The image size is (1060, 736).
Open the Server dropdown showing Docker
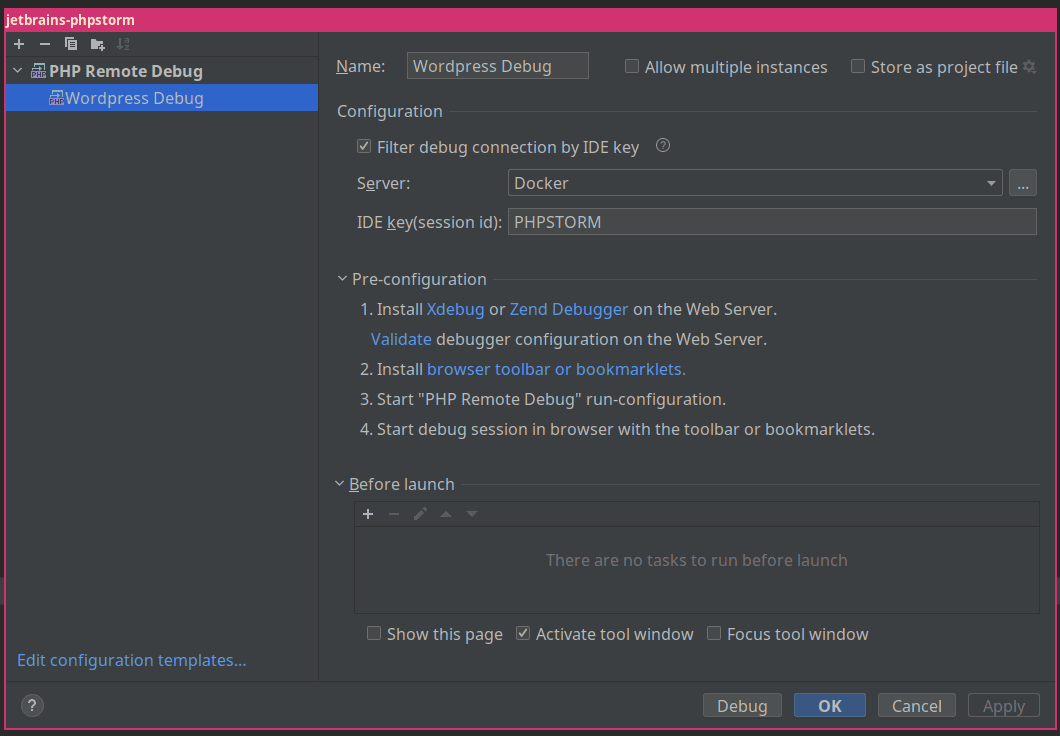[754, 182]
